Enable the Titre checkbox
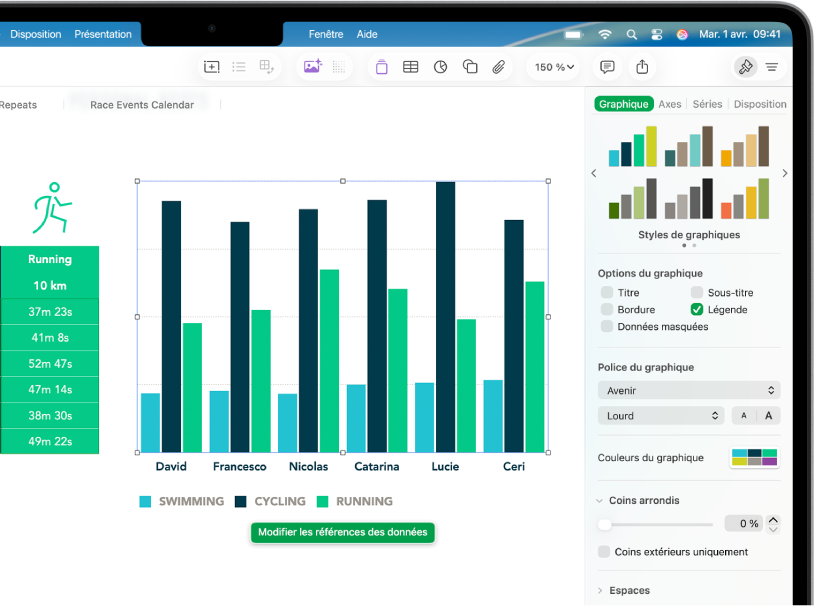Viewport: 814px width, 606px height. (607, 293)
